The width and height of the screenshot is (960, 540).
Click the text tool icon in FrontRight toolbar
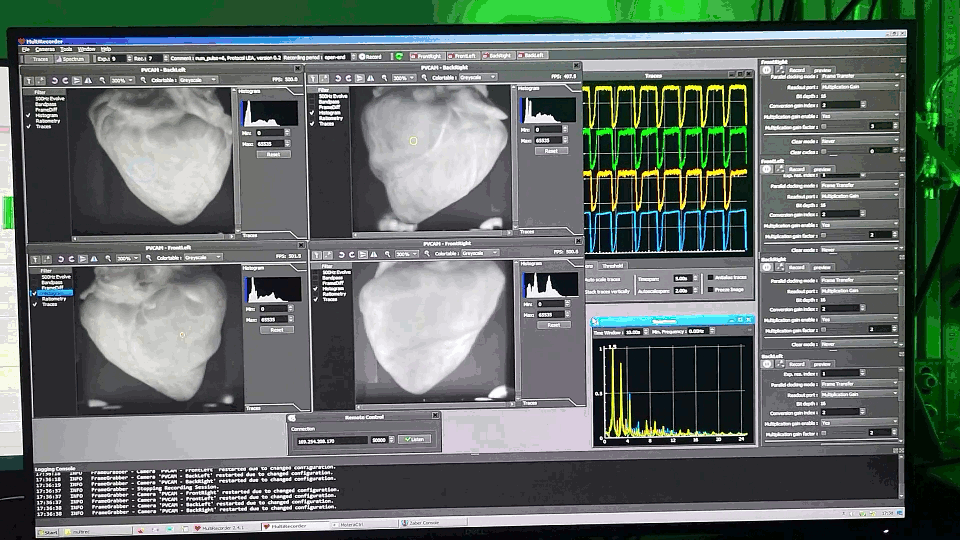pos(317,255)
